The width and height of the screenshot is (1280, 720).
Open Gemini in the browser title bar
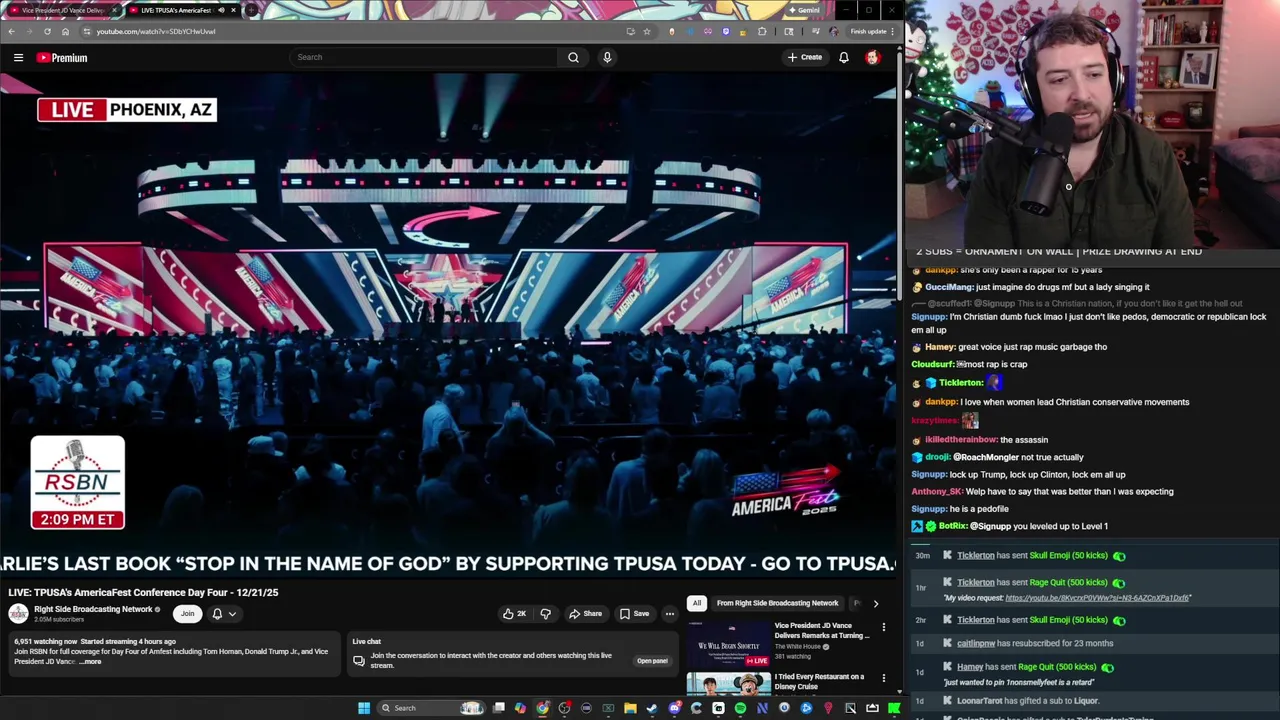(x=803, y=10)
